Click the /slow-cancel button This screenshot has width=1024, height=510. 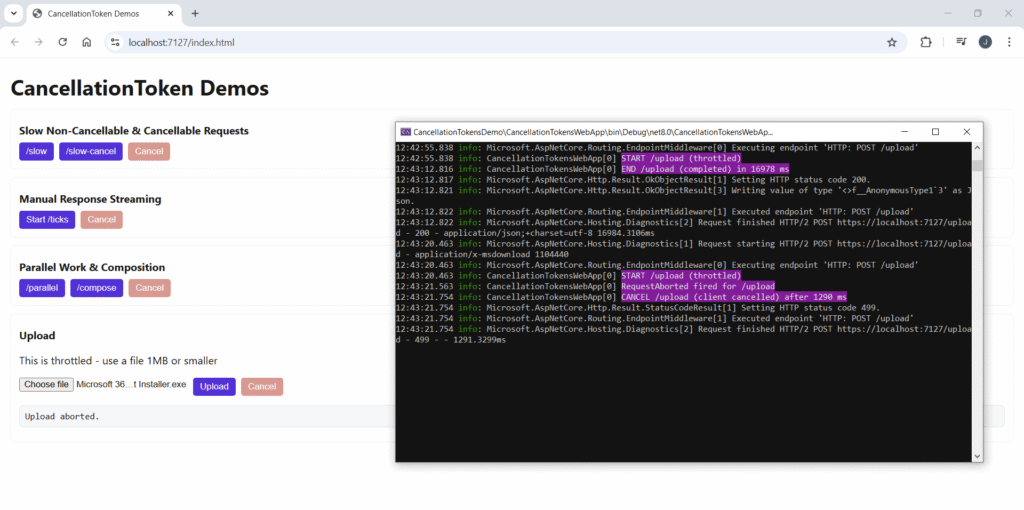click(x=91, y=151)
